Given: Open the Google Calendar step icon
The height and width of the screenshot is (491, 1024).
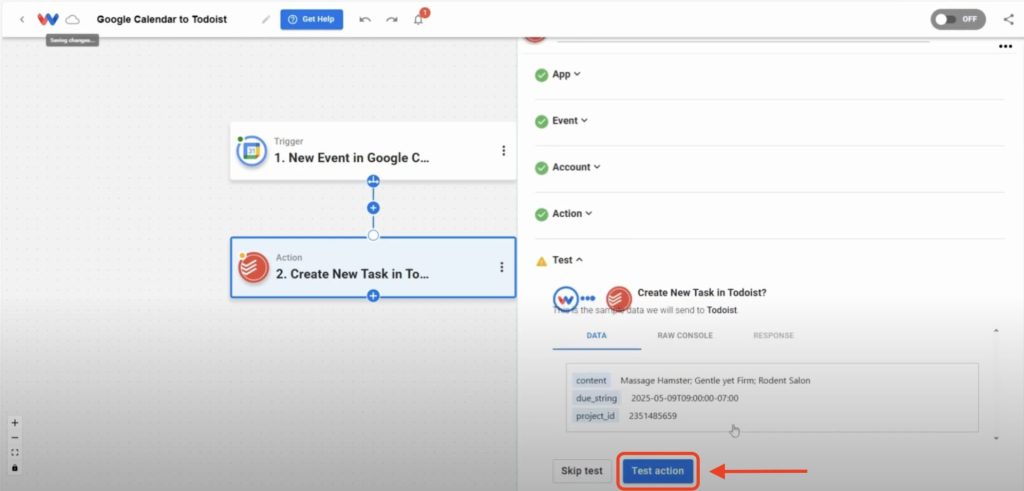Looking at the screenshot, I should tap(251, 151).
